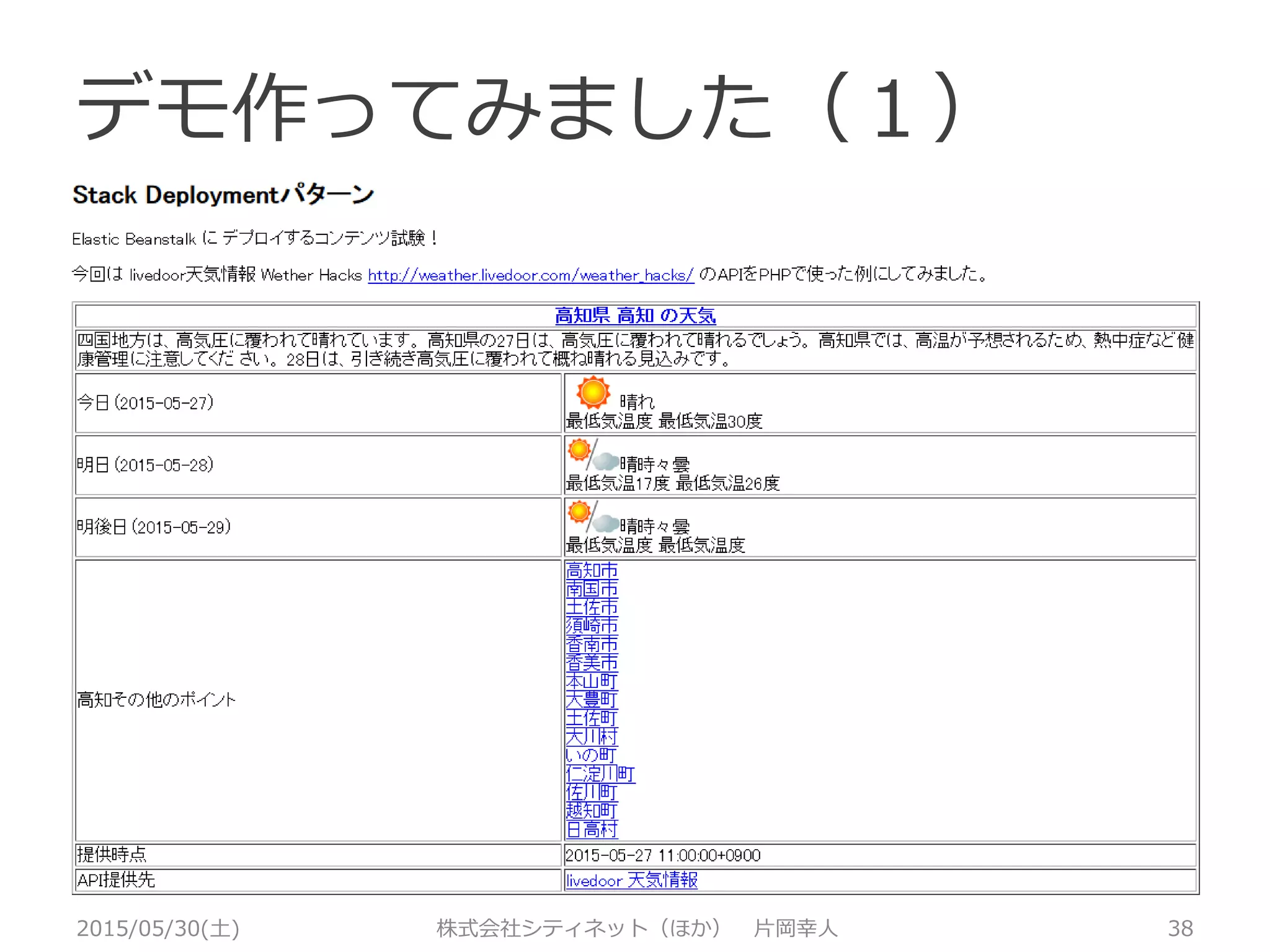
Task: Open the livedoor 天気情報 provider link
Action: [x=631, y=880]
